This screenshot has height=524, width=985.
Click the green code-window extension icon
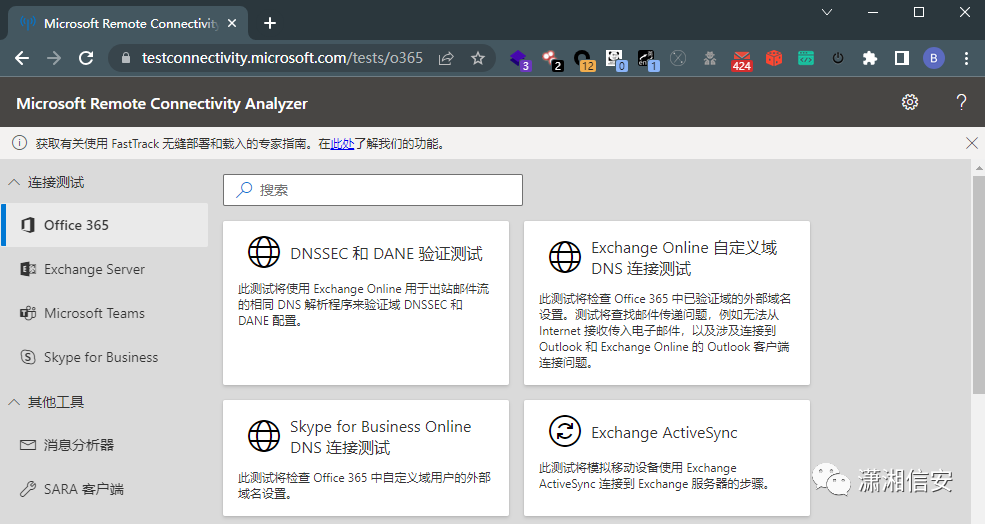click(806, 58)
